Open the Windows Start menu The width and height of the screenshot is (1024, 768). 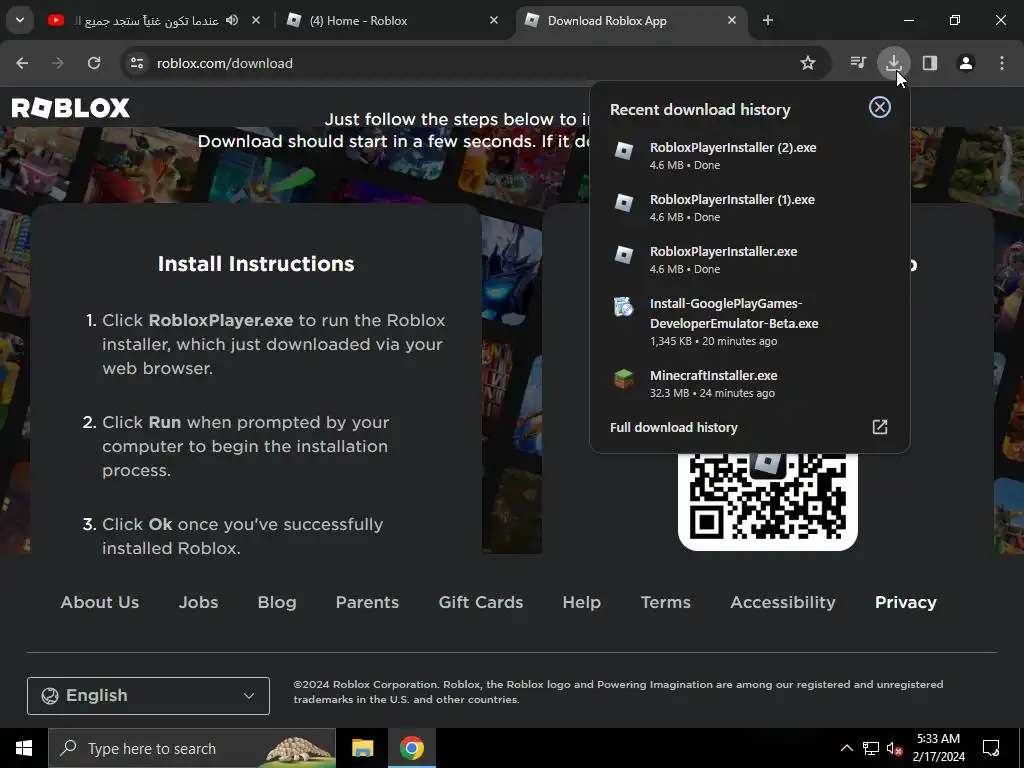[x=24, y=748]
